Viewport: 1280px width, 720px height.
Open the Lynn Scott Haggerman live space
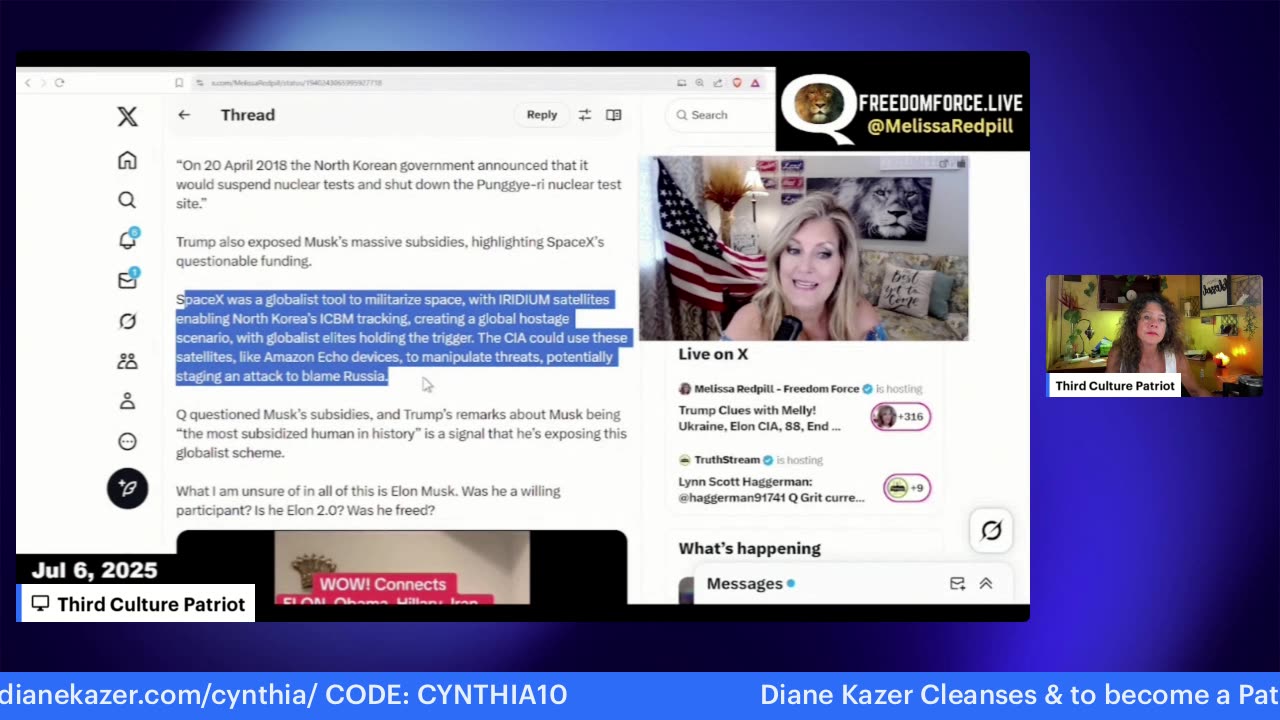click(x=772, y=489)
